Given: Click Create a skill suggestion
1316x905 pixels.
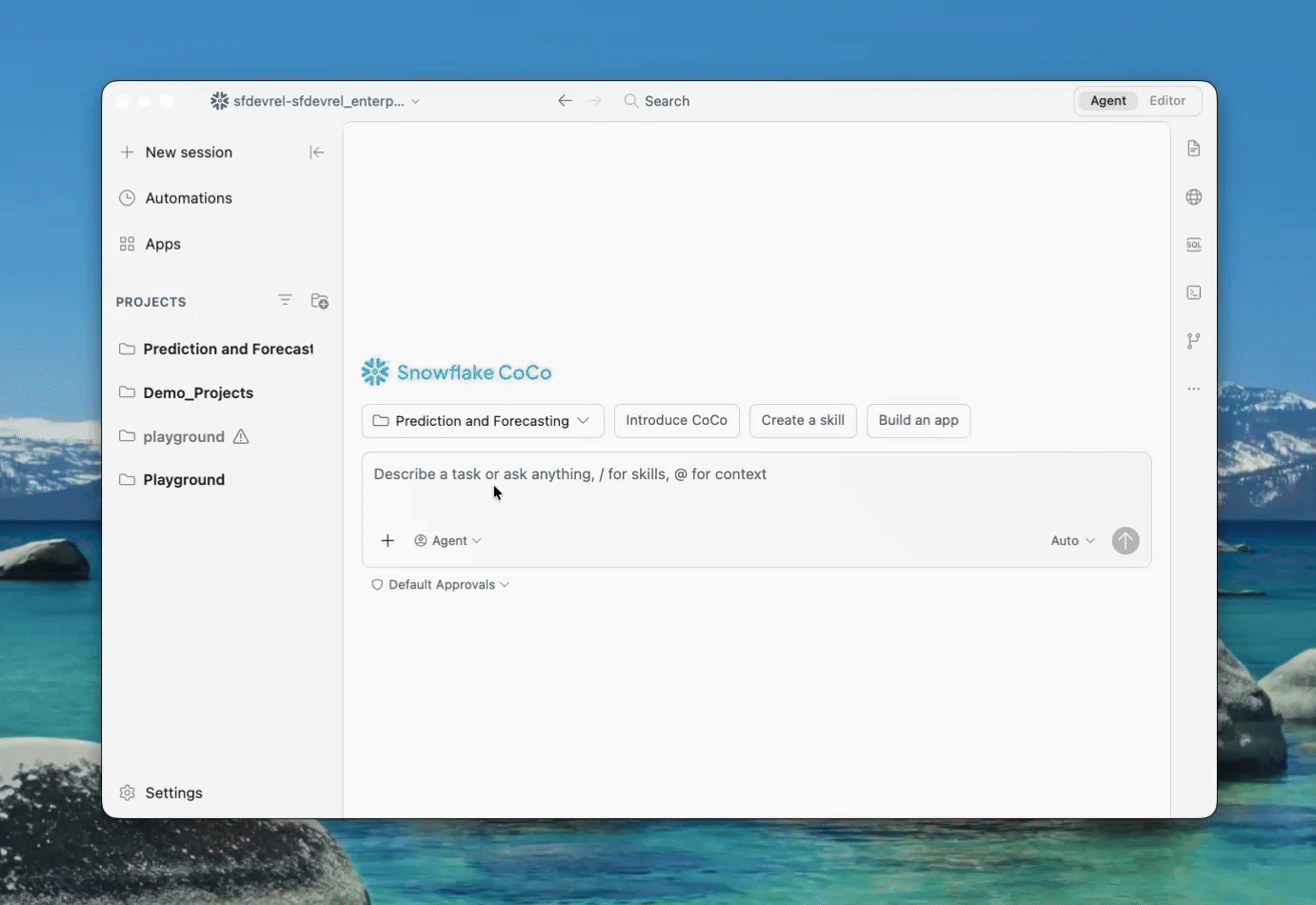Looking at the screenshot, I should 803,421.
